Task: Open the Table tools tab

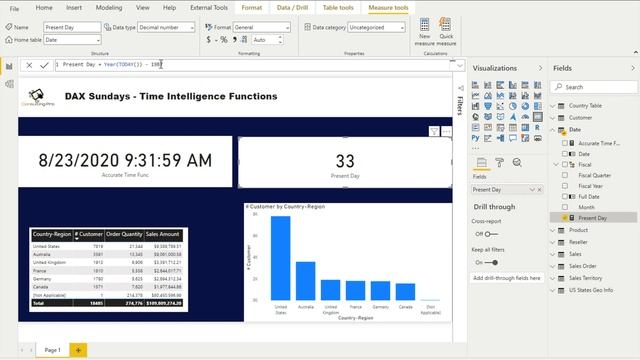Action: (x=338, y=8)
